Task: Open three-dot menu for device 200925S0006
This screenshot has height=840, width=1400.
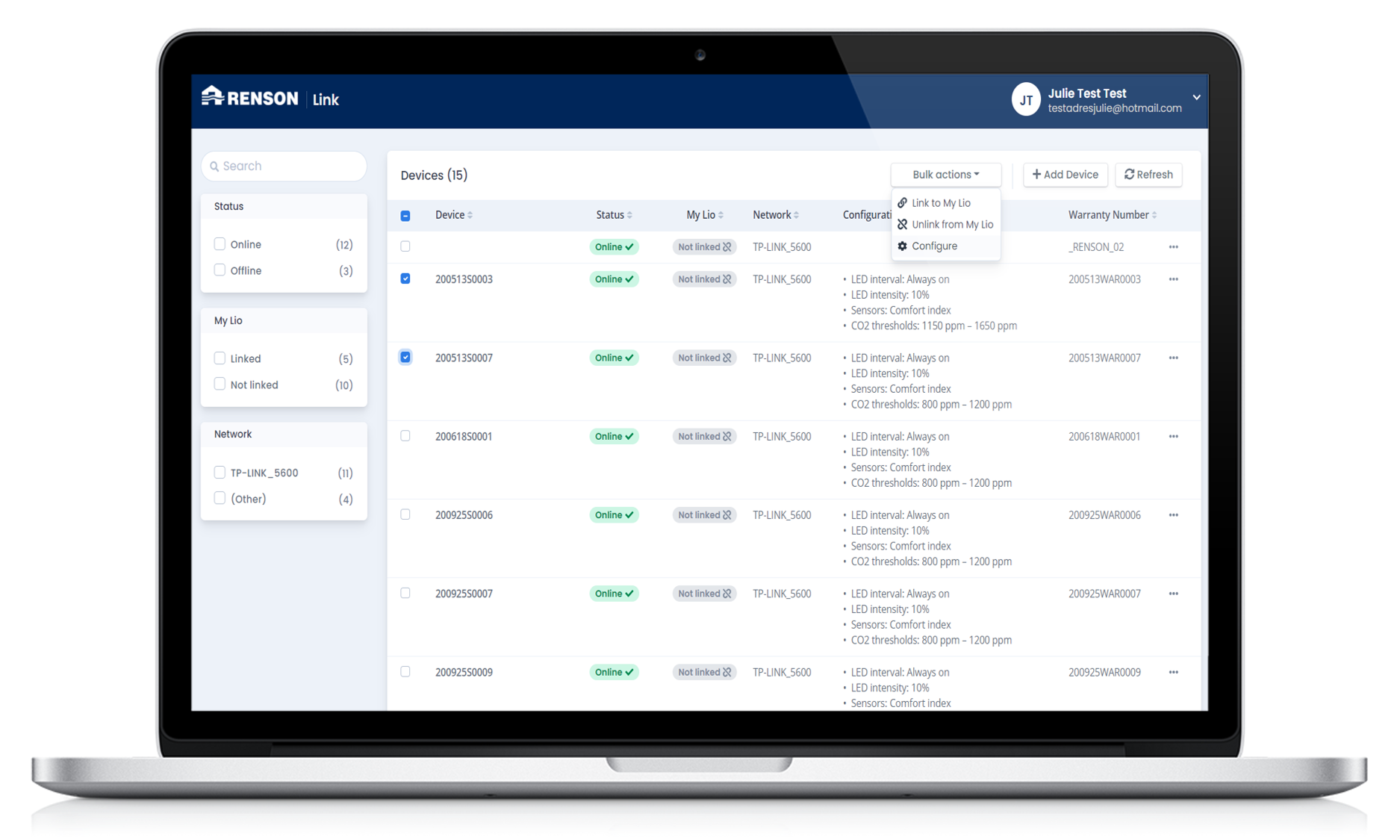Action: (1173, 515)
